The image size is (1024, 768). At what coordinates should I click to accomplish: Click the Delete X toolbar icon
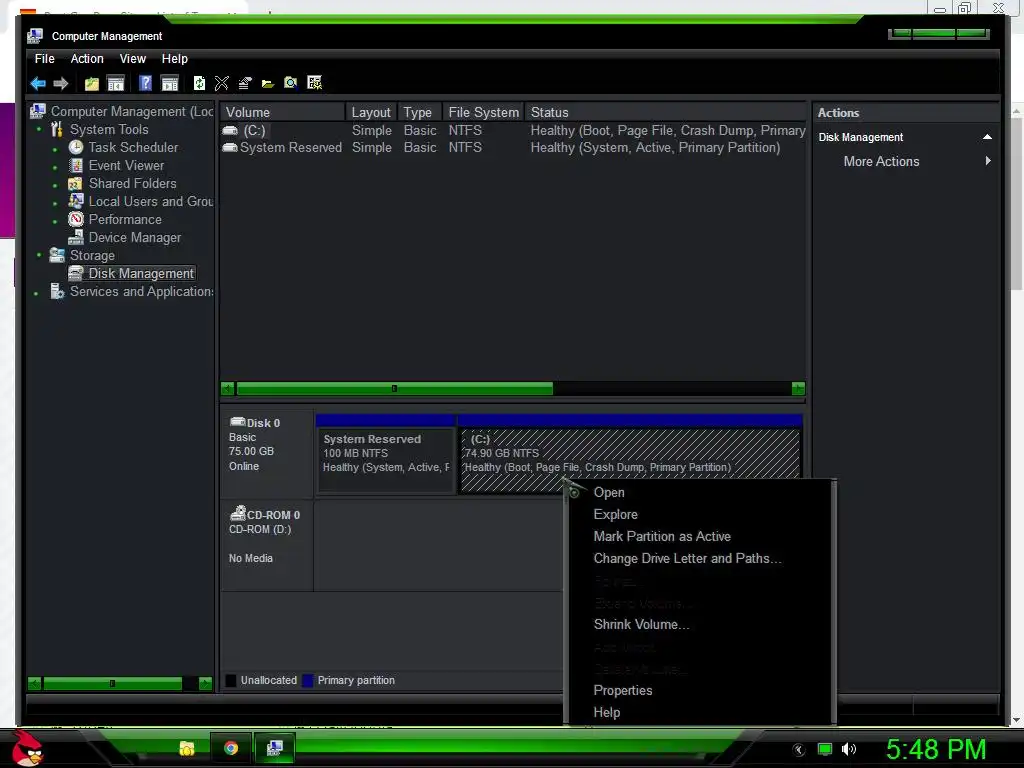[221, 83]
